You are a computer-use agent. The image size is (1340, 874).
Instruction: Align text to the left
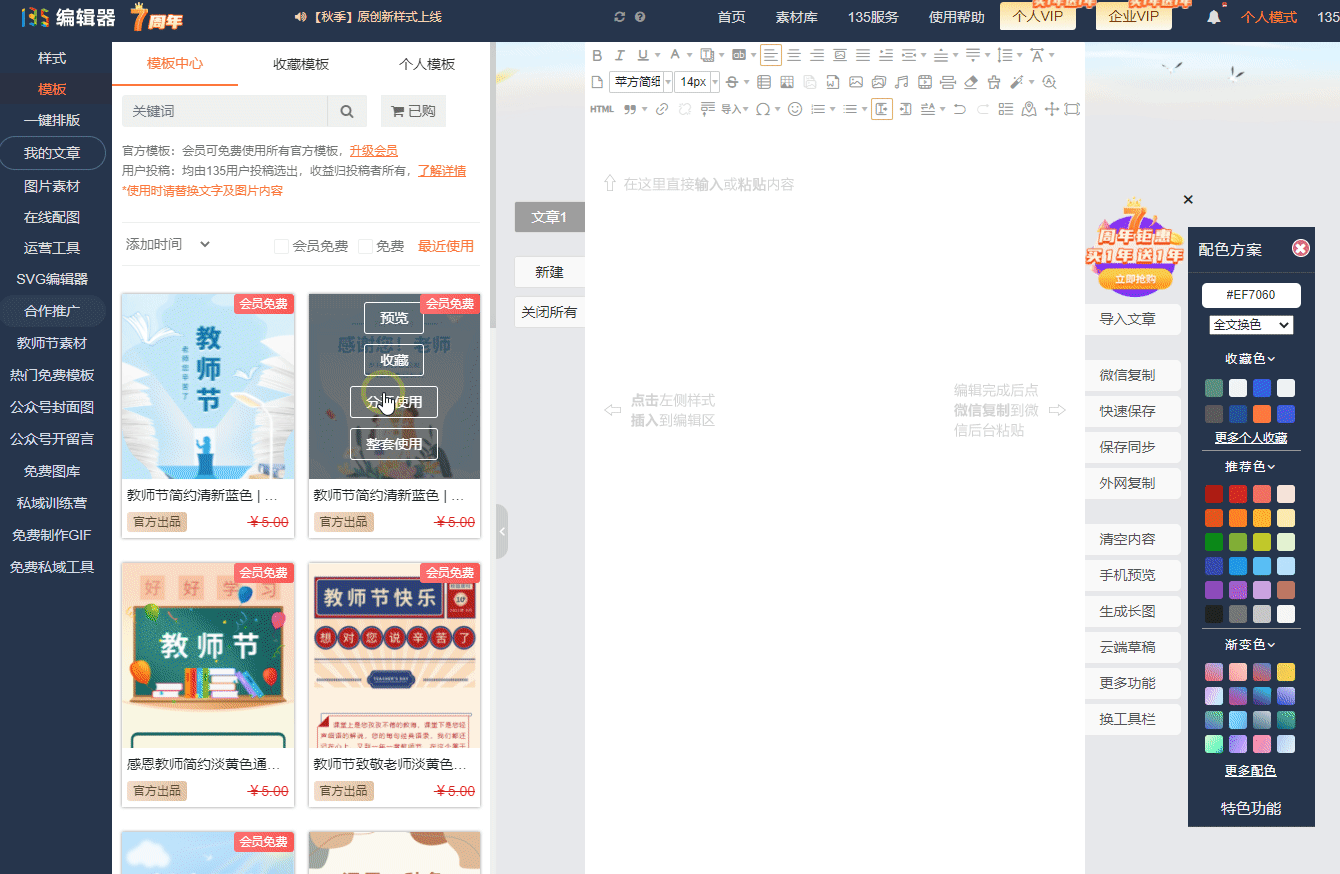coord(770,55)
